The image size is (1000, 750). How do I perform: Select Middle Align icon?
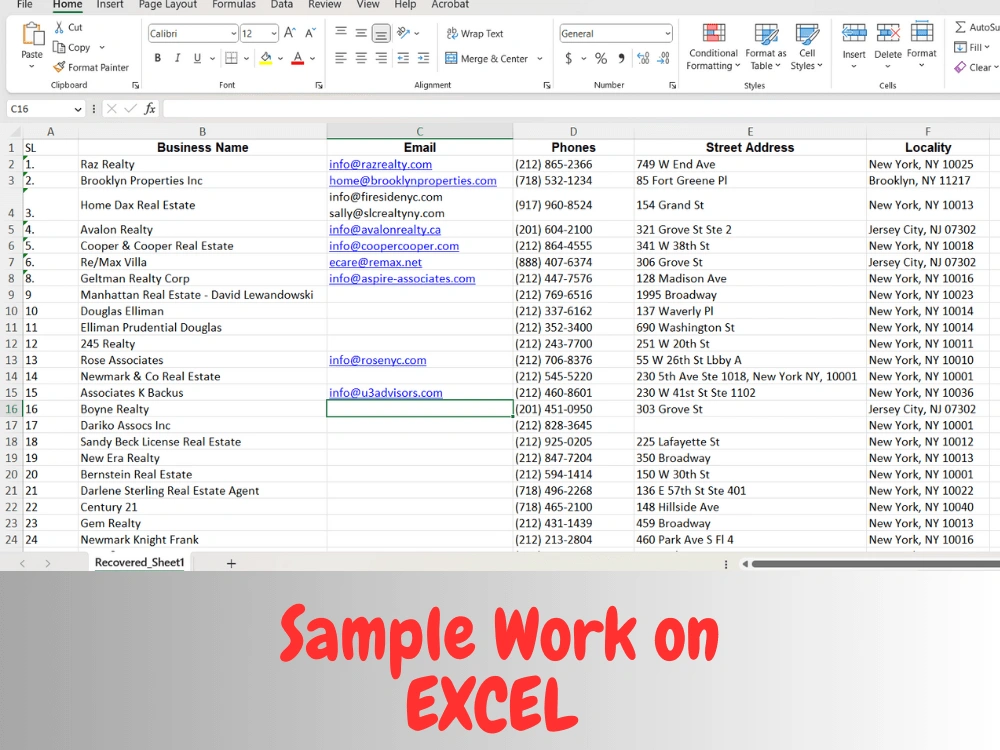tap(361, 33)
